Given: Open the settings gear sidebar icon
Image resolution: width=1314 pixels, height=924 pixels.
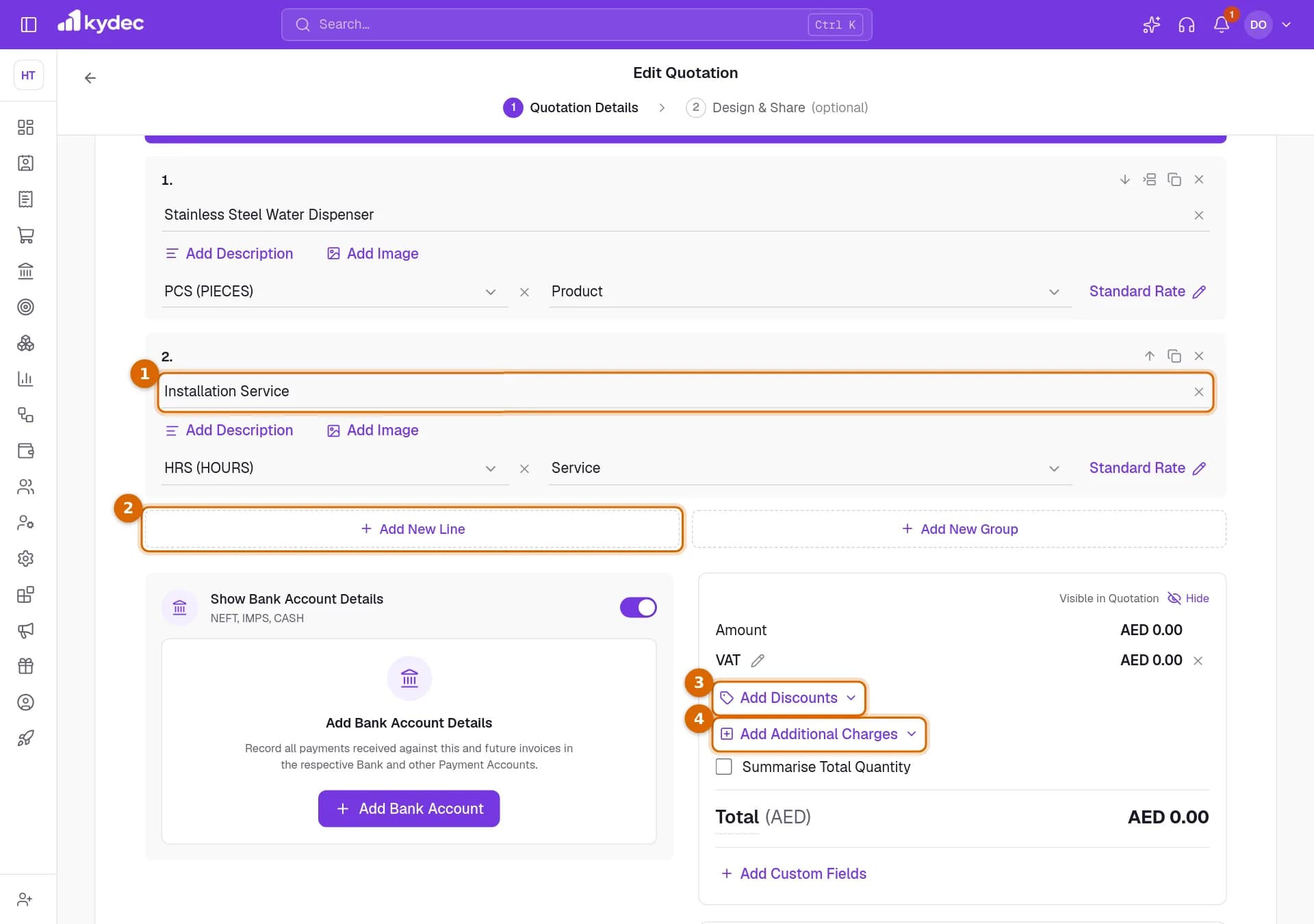Looking at the screenshot, I should [25, 559].
